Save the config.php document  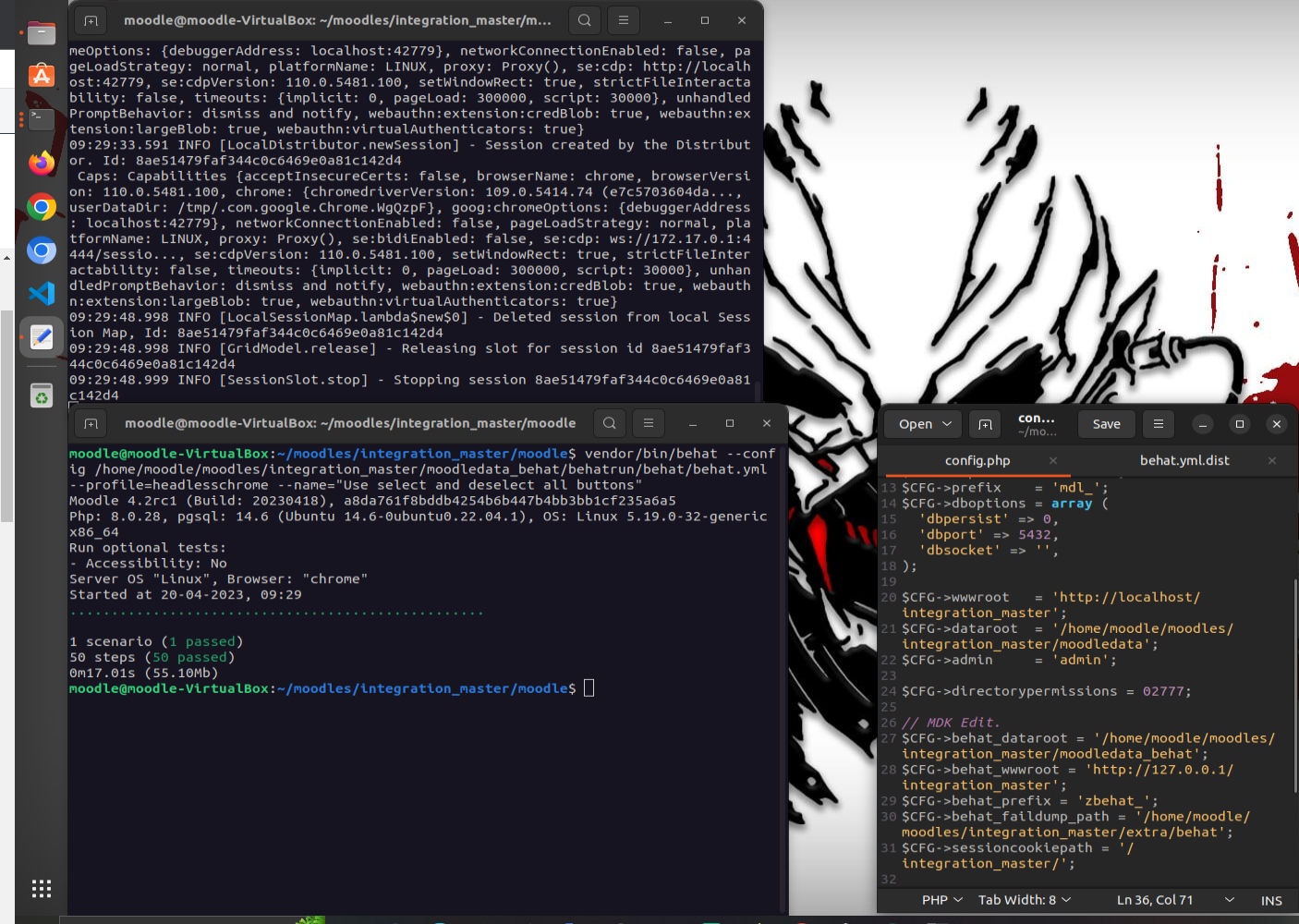point(1107,424)
